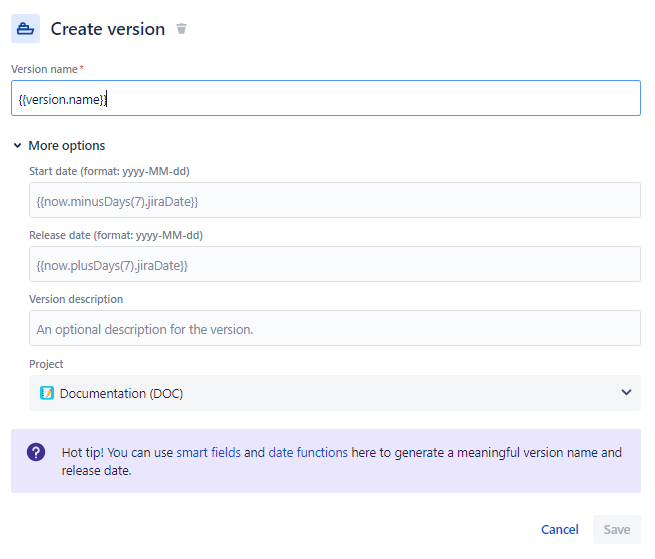Viewport: 655px width, 559px height.
Task: Click the Version description label
Action: pyautogui.click(x=76, y=299)
